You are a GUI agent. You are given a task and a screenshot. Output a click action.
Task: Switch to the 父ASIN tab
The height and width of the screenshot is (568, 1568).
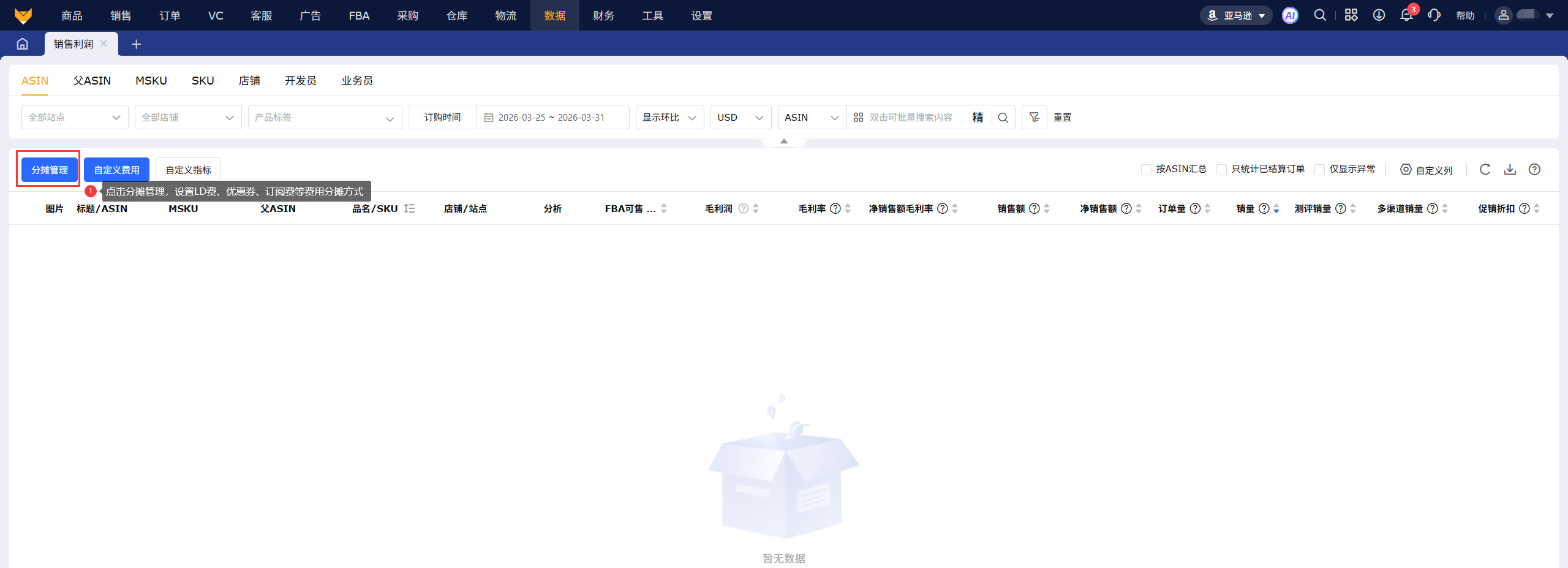coord(92,81)
